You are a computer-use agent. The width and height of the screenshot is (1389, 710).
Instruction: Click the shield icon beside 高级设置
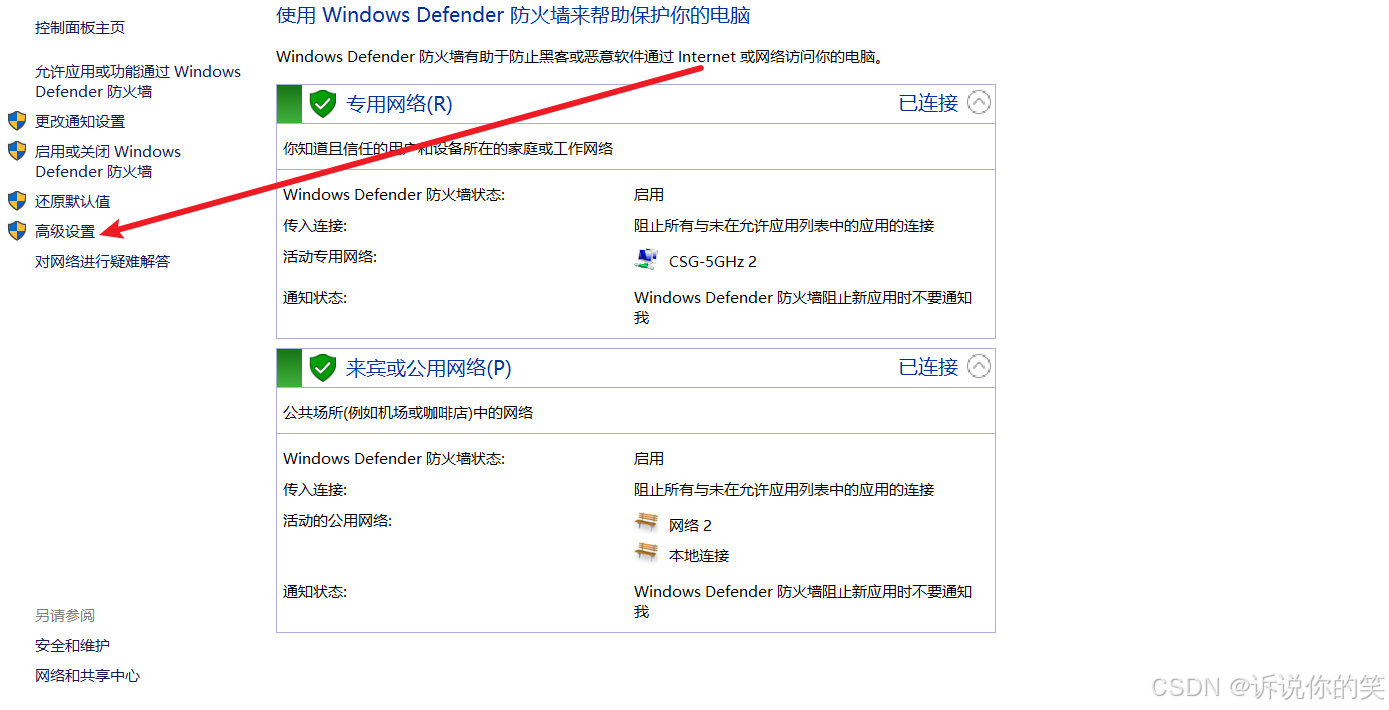pyautogui.click(x=17, y=231)
